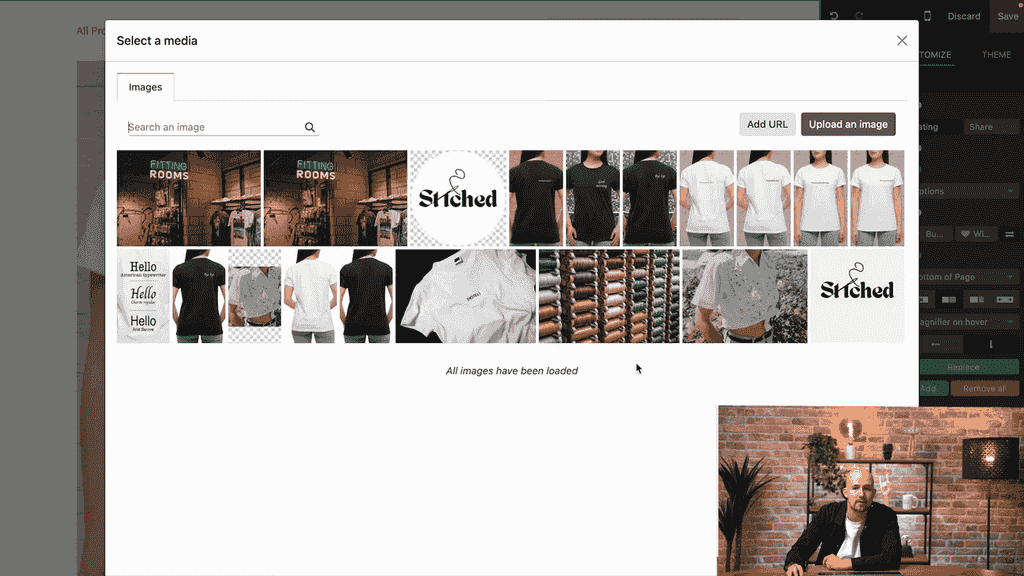Click the Add URL button
This screenshot has height=576, width=1024.
point(767,124)
